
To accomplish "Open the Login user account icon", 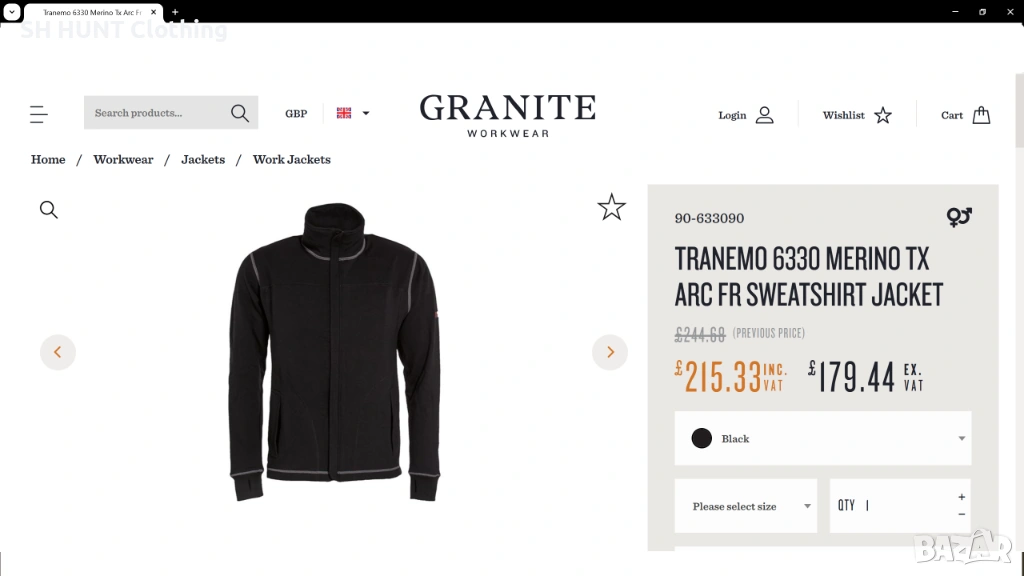I will pos(764,115).
